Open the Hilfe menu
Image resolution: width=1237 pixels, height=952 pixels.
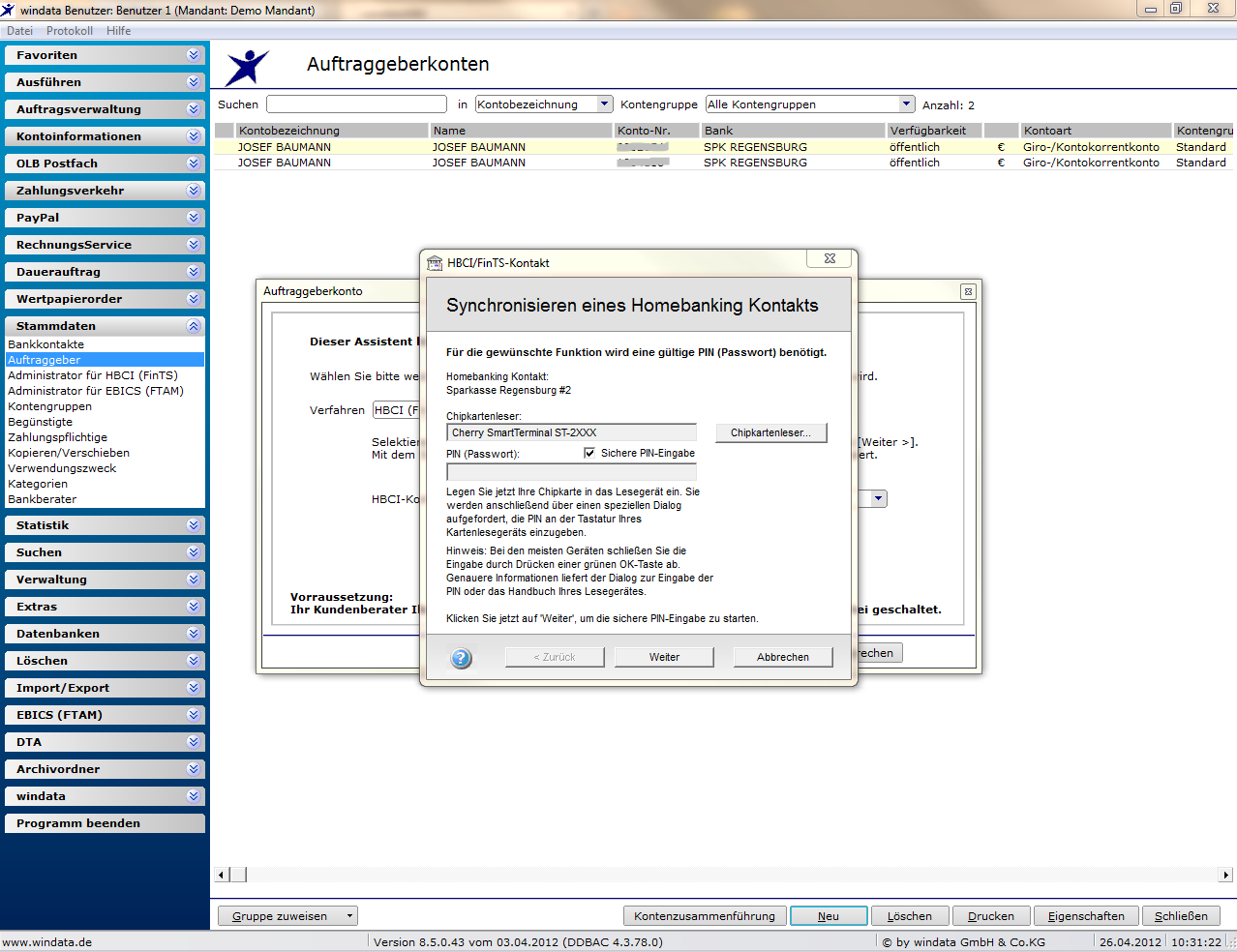119,31
